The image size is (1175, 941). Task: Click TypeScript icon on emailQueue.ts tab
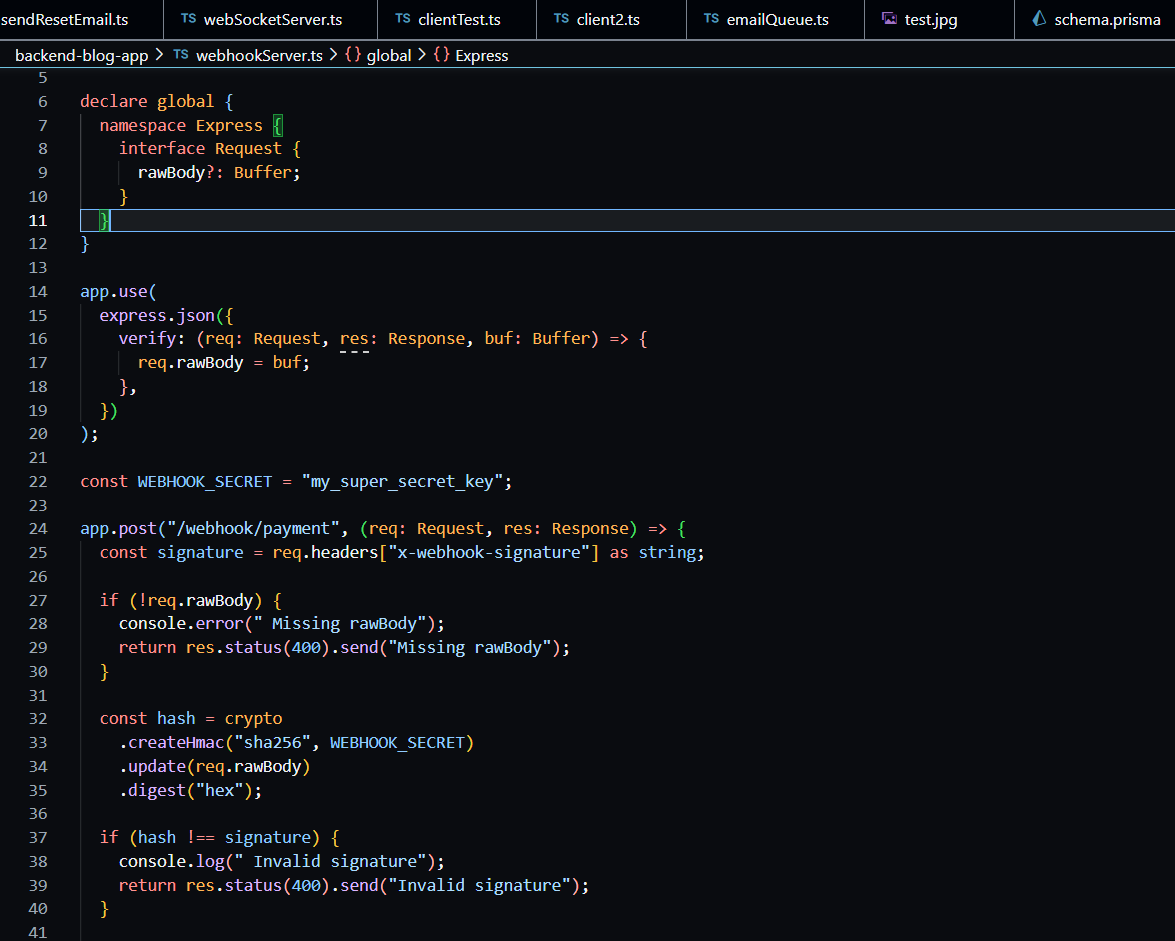pos(711,19)
